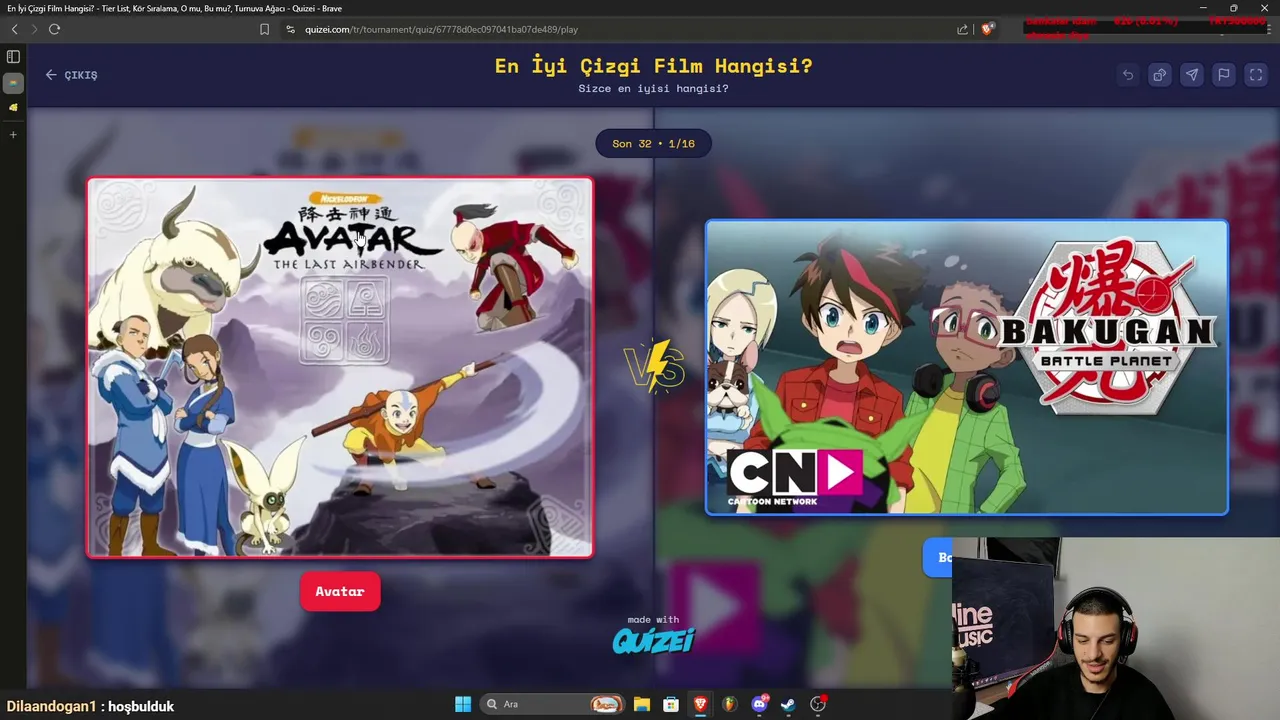The height and width of the screenshot is (720, 1280).
Task: Open the Brave Shields lion icon
Action: (x=988, y=29)
